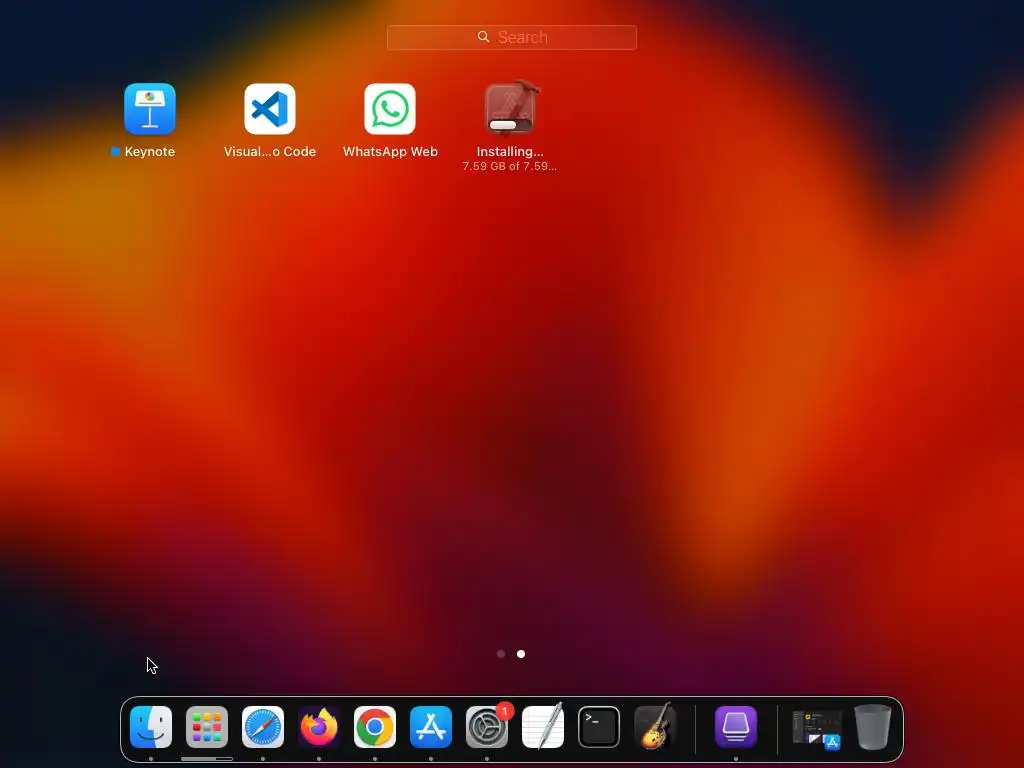Launch Visual Studio Code app
This screenshot has width=1024, height=768.
pos(270,109)
